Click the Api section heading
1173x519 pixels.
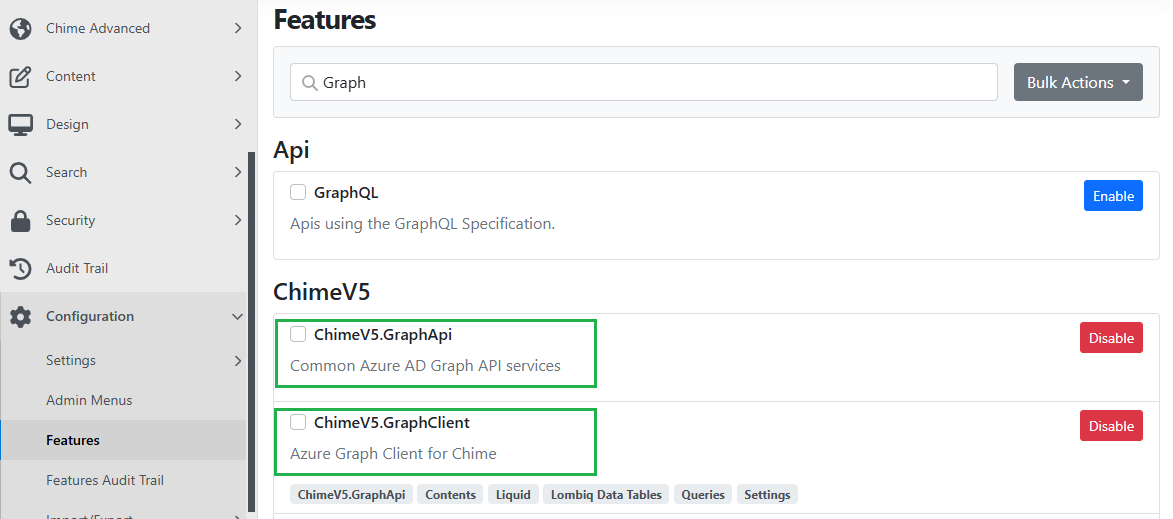pyautogui.click(x=292, y=150)
